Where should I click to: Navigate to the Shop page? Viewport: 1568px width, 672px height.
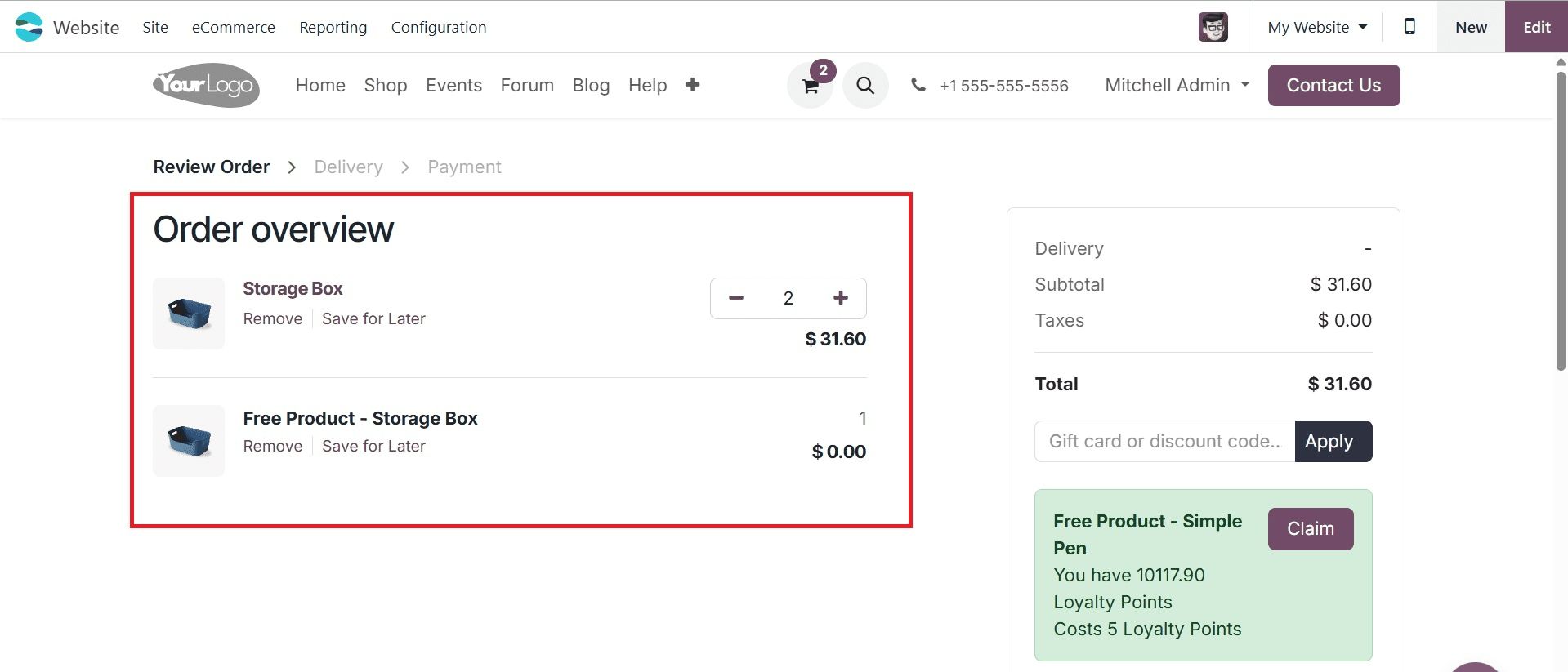[385, 85]
